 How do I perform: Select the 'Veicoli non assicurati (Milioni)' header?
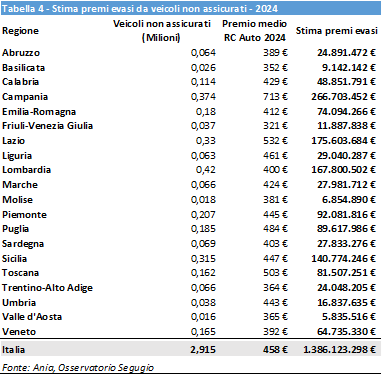tap(162, 31)
